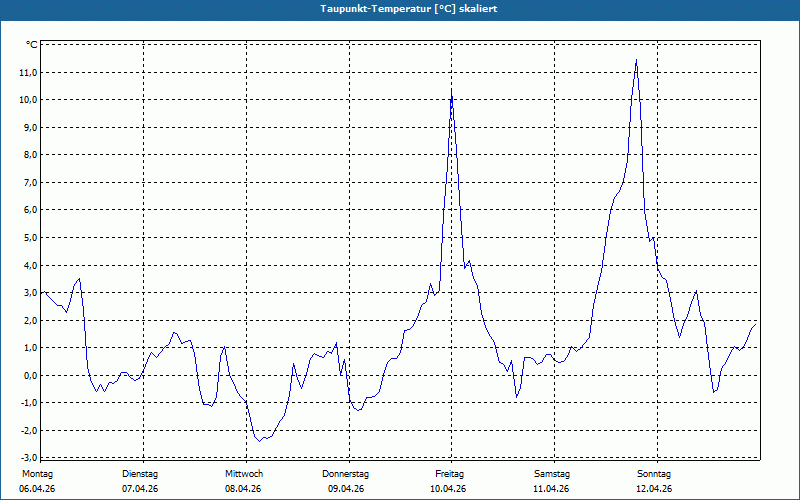Click the chart title 'Taupunkt-Temperatur [°C] skaliert'
Viewport: 800px width, 500px height.
tap(409, 9)
